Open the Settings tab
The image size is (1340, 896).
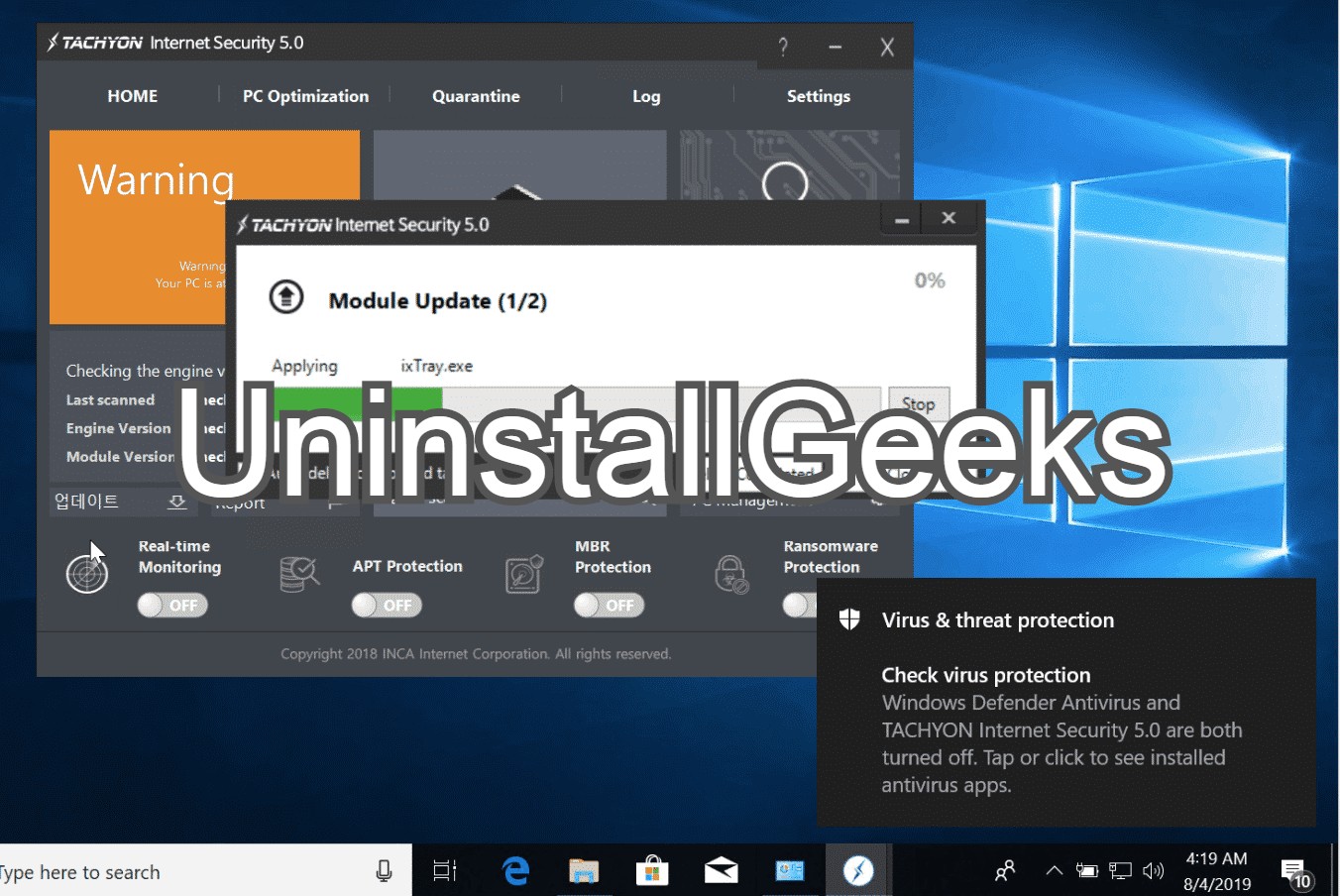tap(818, 96)
